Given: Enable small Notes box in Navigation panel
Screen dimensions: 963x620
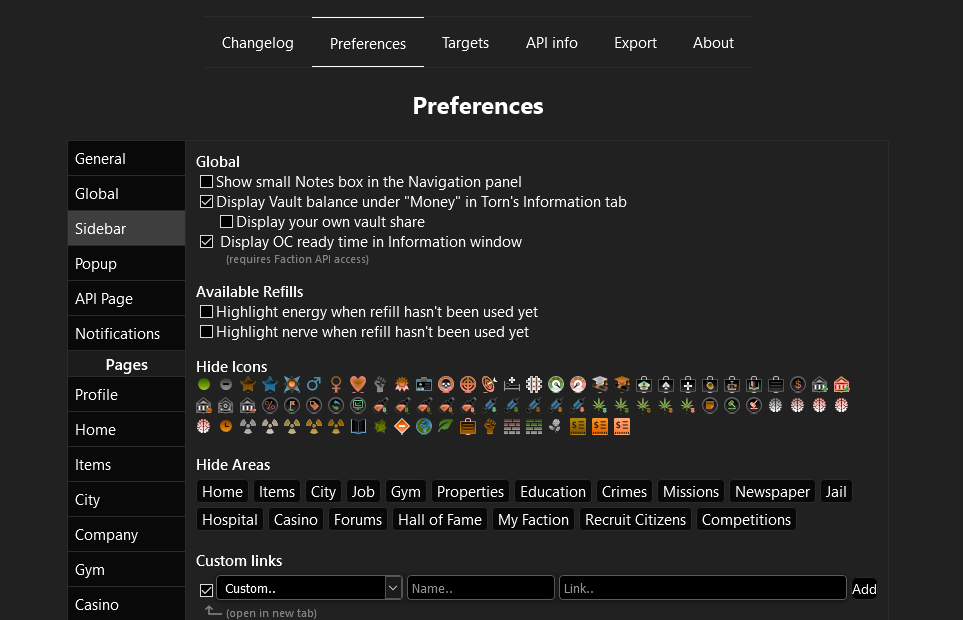Looking at the screenshot, I should [206, 182].
